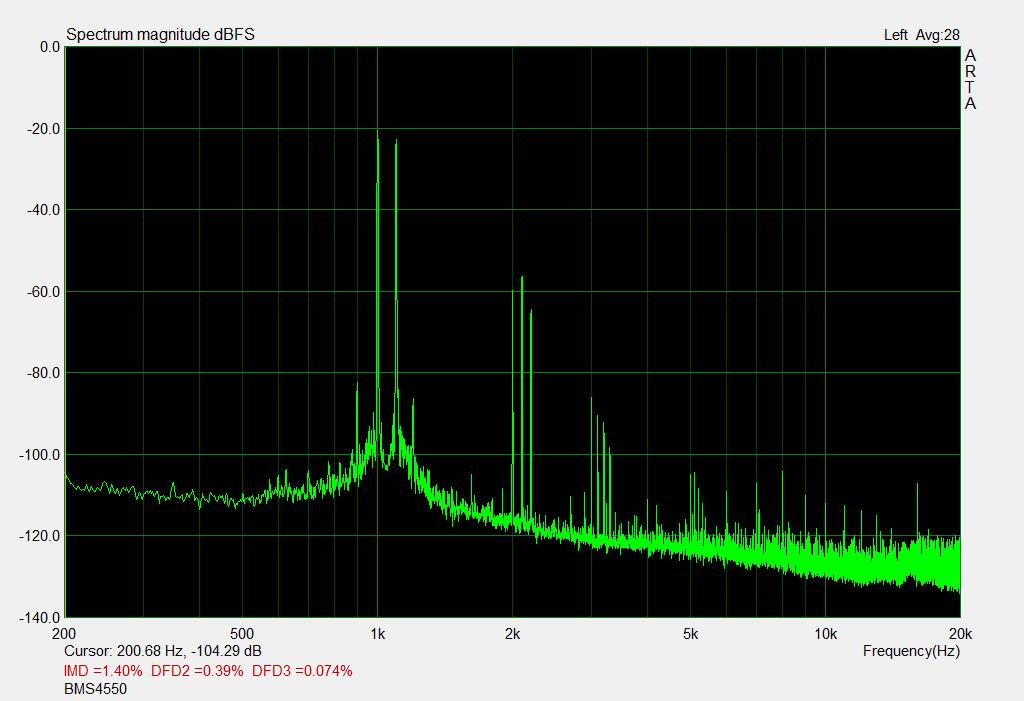Click the 'Left Avg:28' readout

point(921,35)
